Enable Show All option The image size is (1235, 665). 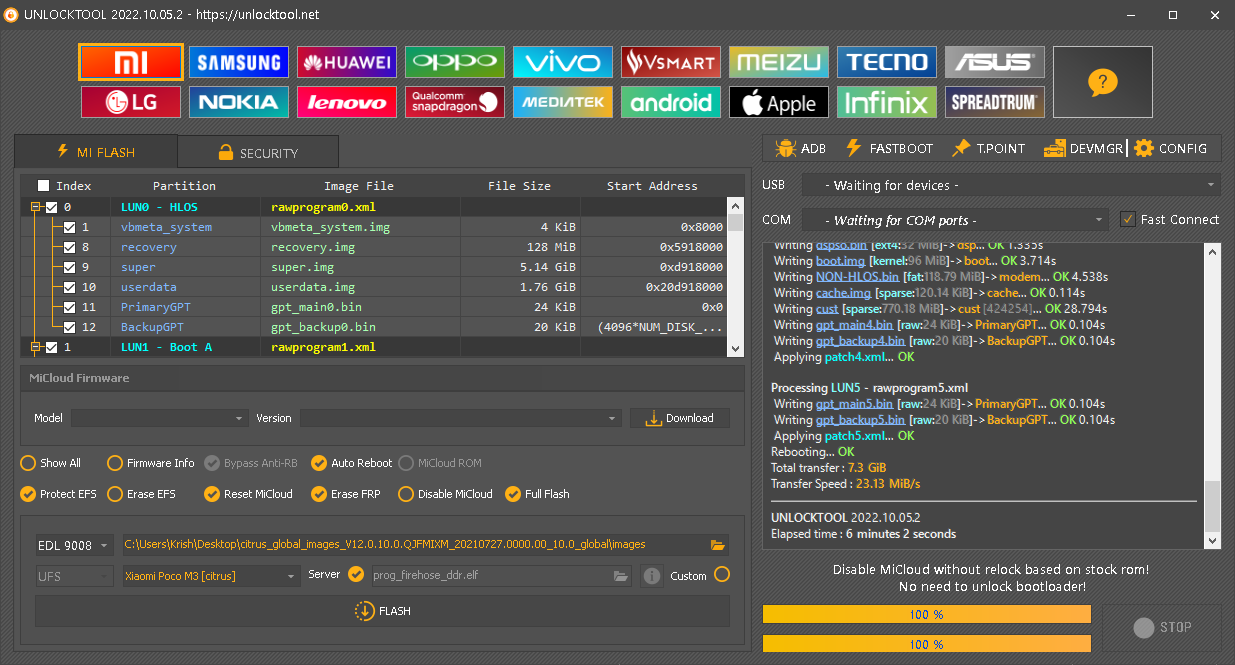pos(28,463)
